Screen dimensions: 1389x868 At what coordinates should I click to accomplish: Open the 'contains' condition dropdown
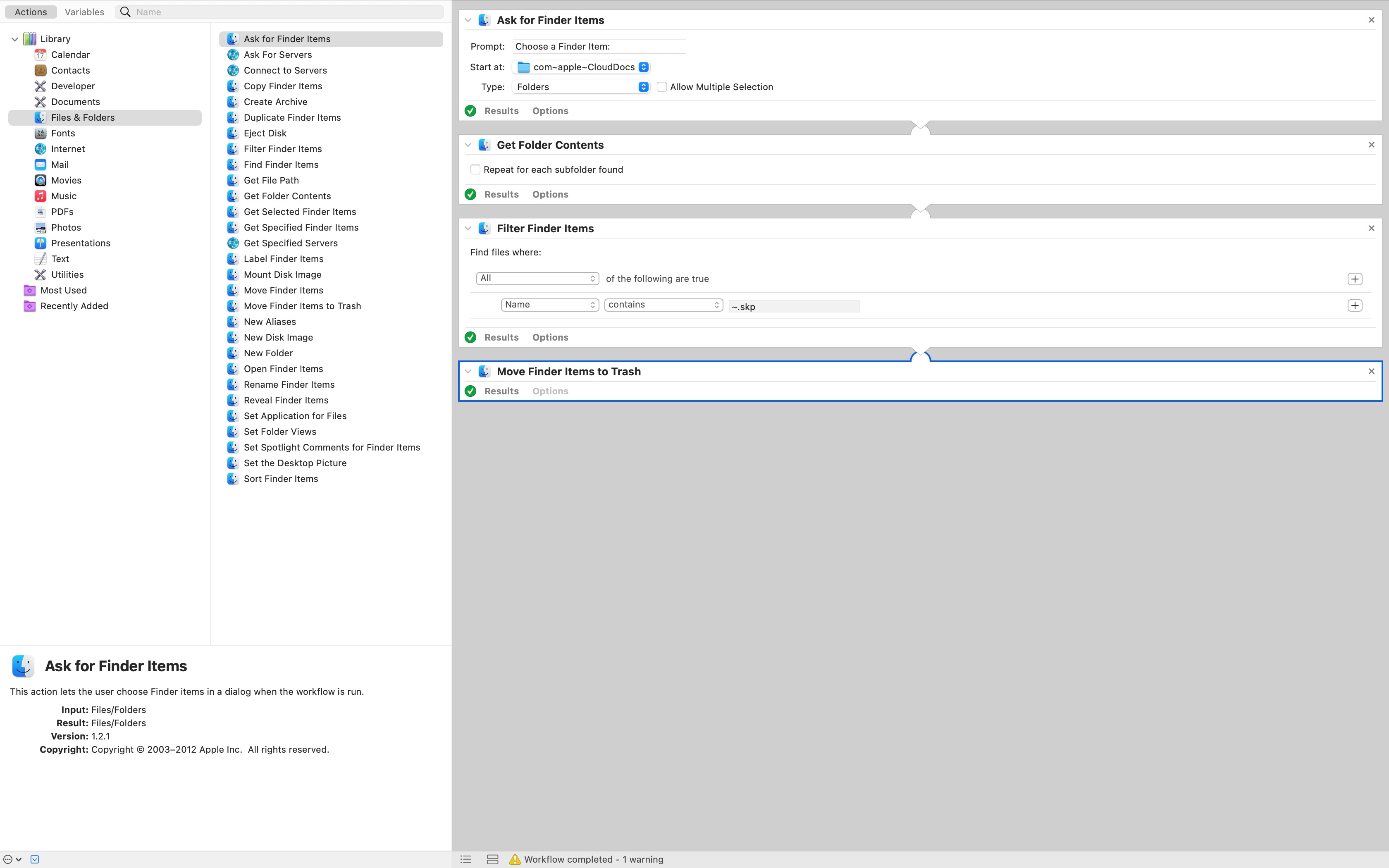(663, 305)
